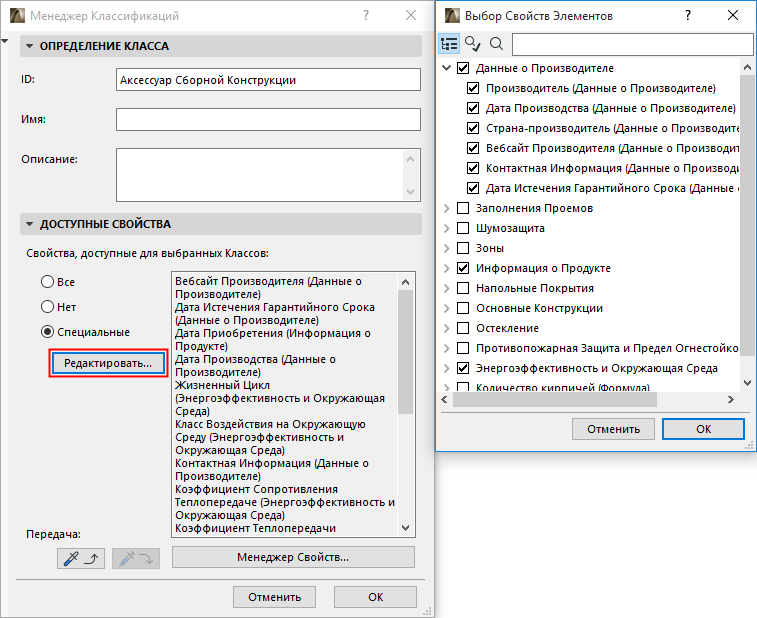
Task: Collapse the ОПРЕДЕЛЕНИЕ КЛАССА section
Action: point(29,46)
